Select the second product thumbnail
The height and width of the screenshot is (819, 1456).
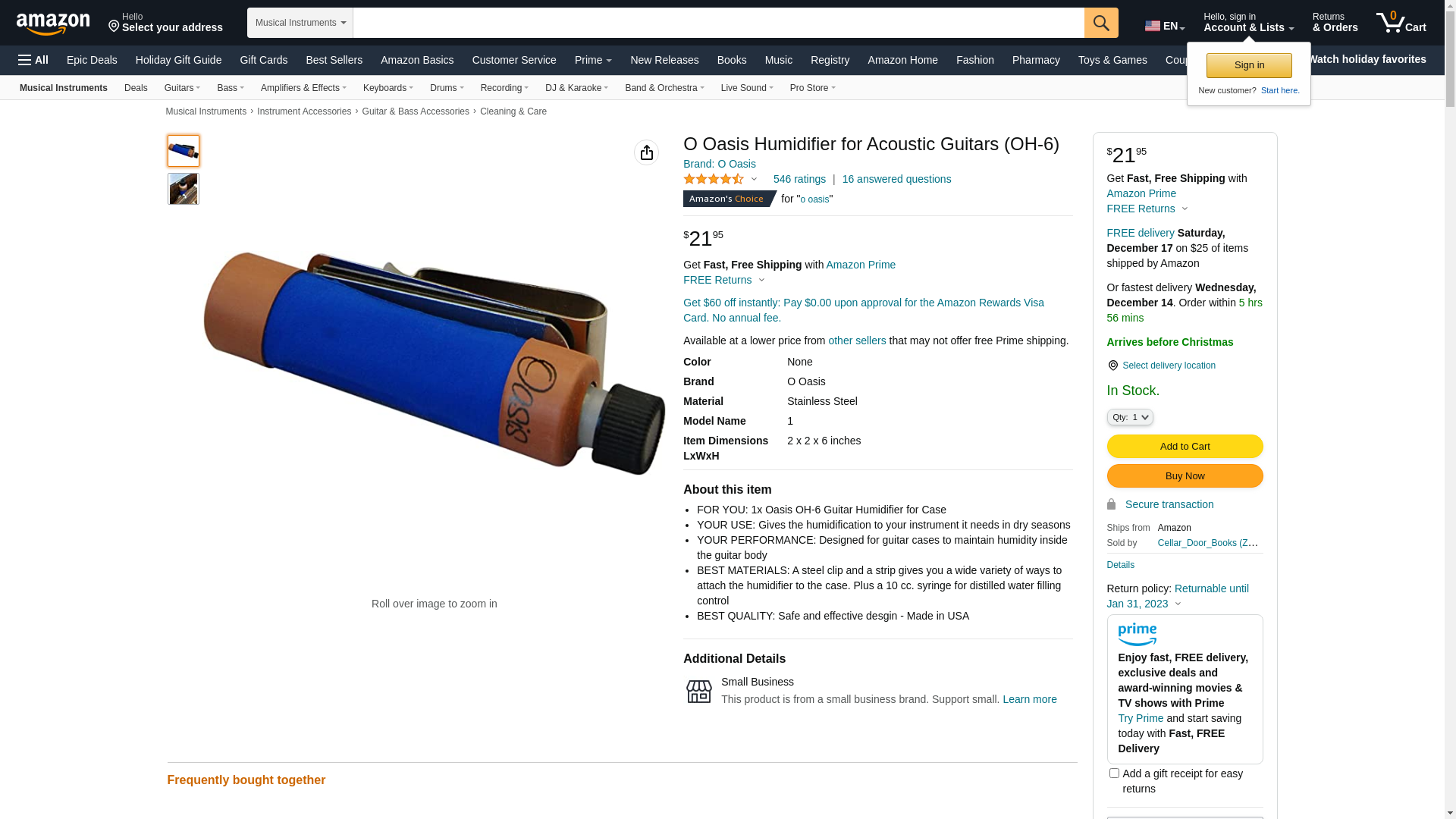coord(184,189)
